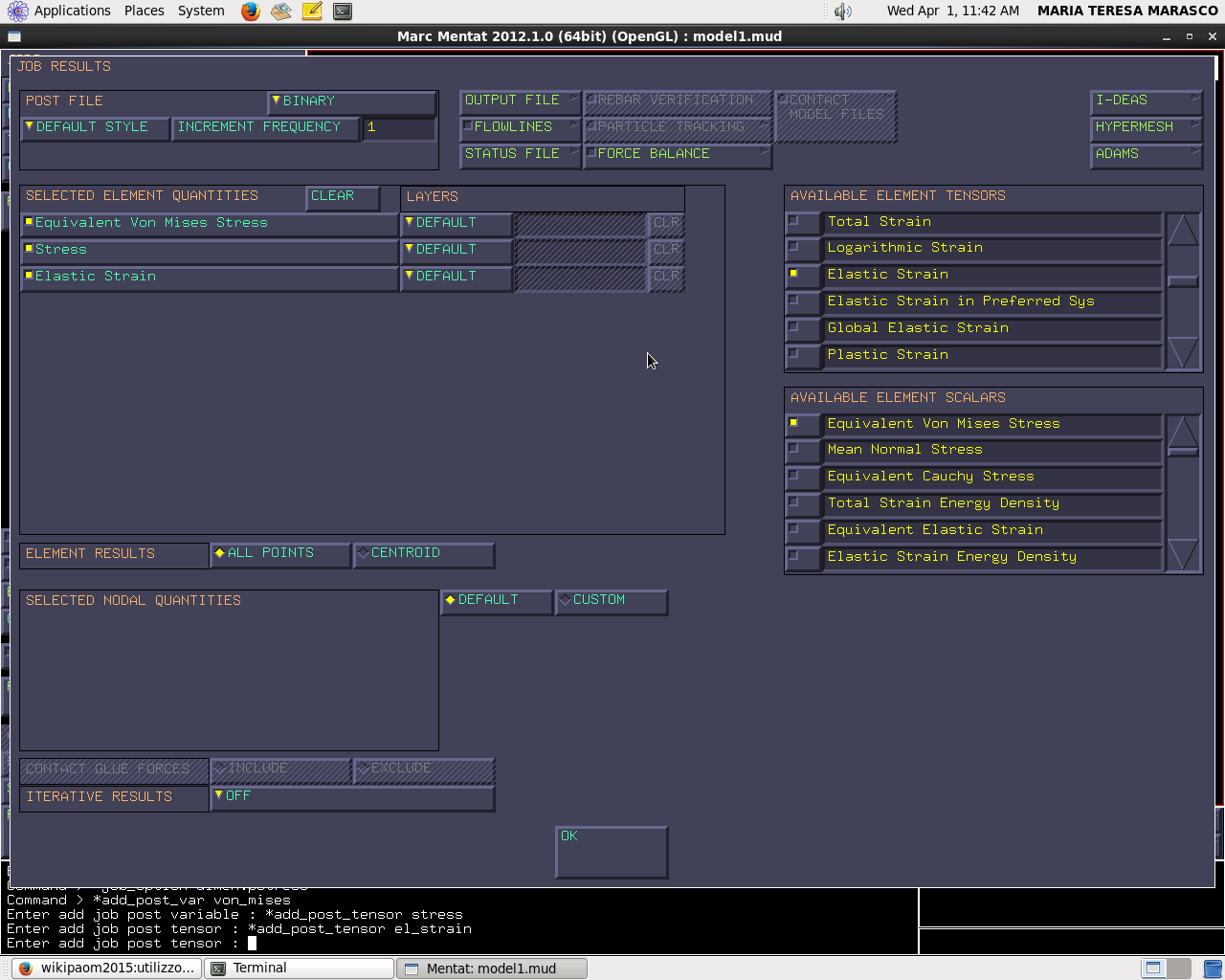Remove Stress from selected quantities
The height and width of the screenshot is (980, 1225).
point(210,250)
